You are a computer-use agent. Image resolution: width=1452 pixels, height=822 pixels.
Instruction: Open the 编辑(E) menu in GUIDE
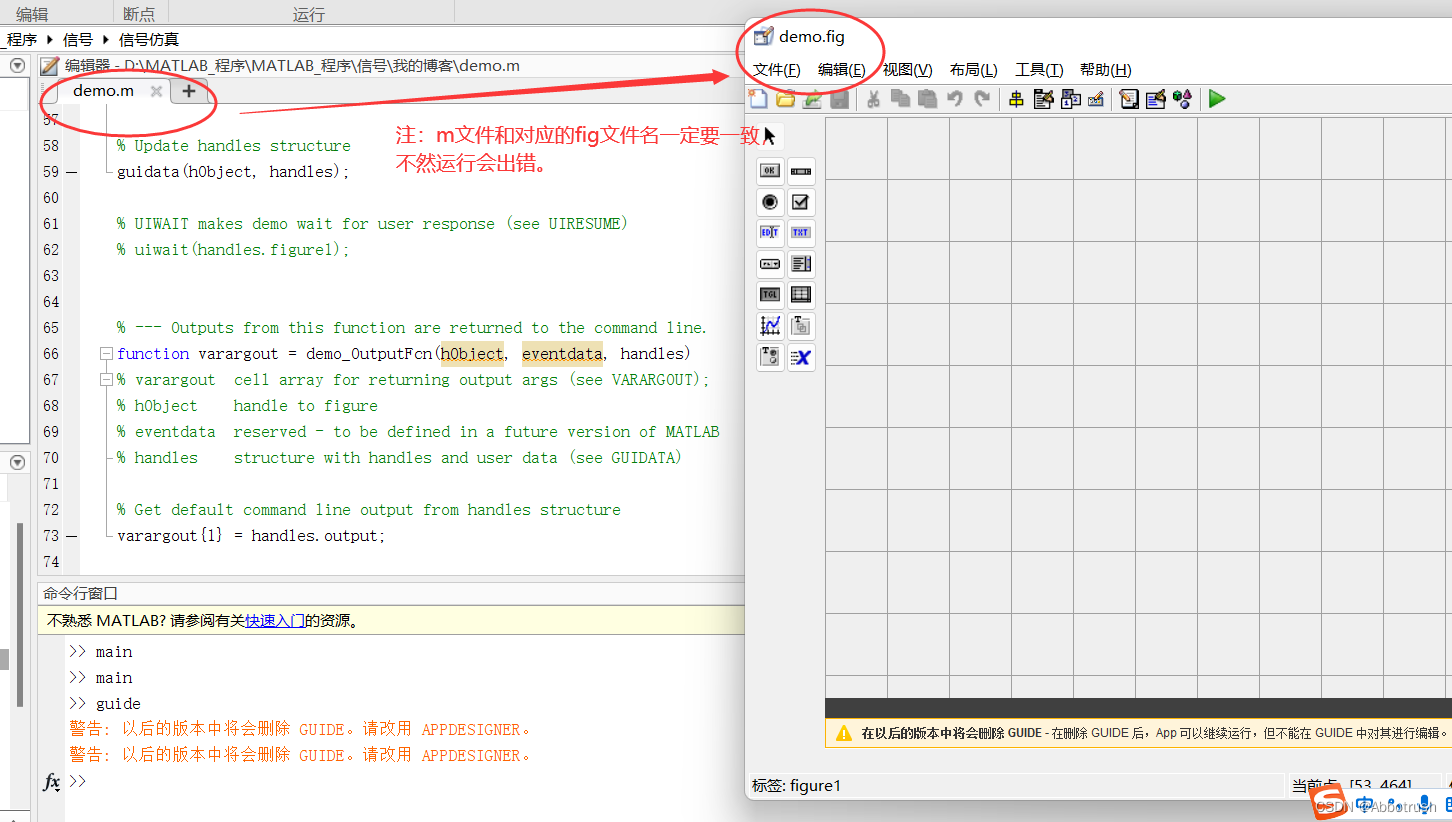coord(842,70)
